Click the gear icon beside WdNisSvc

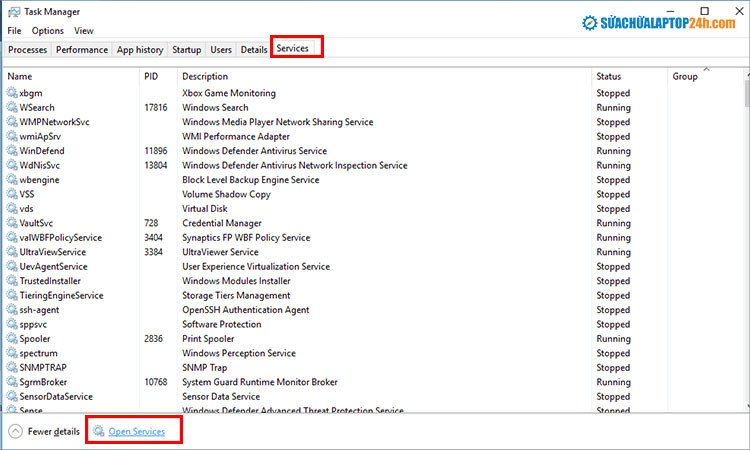point(12,165)
